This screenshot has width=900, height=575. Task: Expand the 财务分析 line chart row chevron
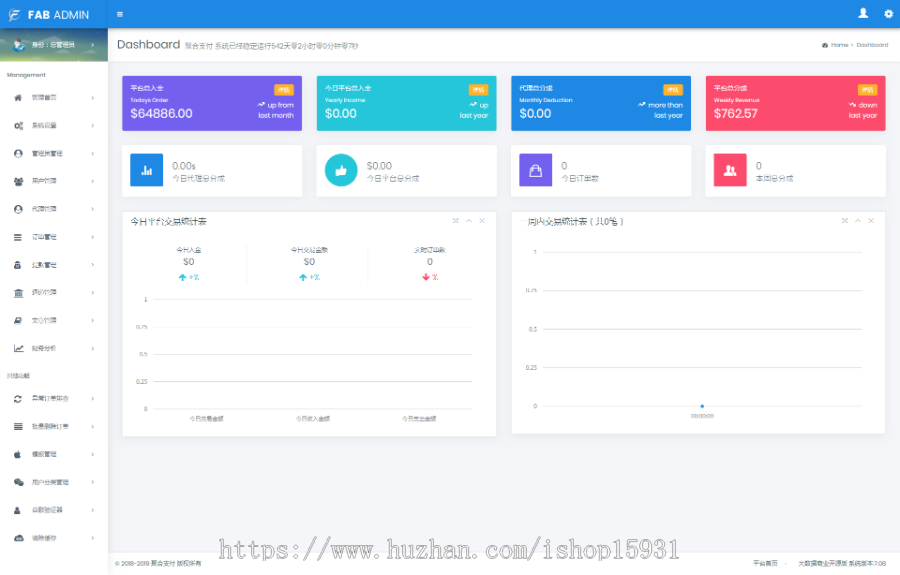point(92,348)
